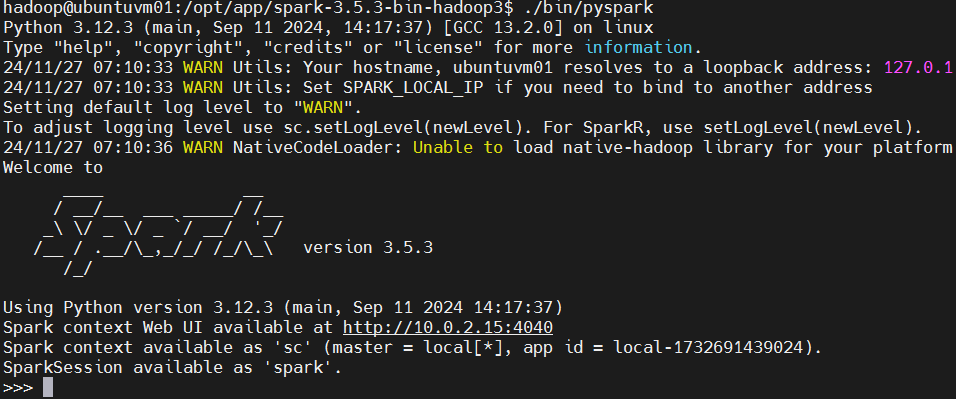Click 'Welcome to' text line

tap(53, 168)
